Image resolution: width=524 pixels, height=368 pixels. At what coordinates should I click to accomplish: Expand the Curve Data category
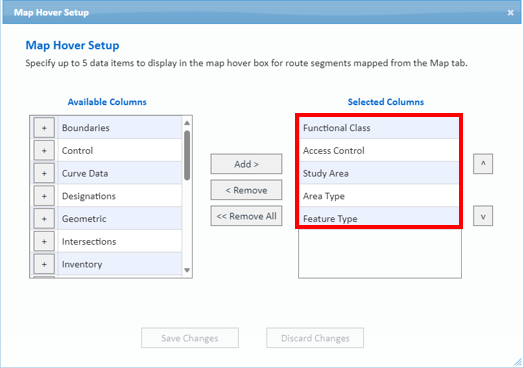(x=44, y=173)
